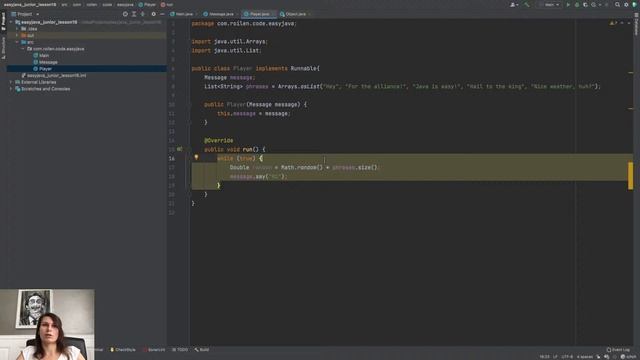This screenshot has width=640, height=360.
Task: Open the Main run configuration dropdown
Action: tap(550, 4)
